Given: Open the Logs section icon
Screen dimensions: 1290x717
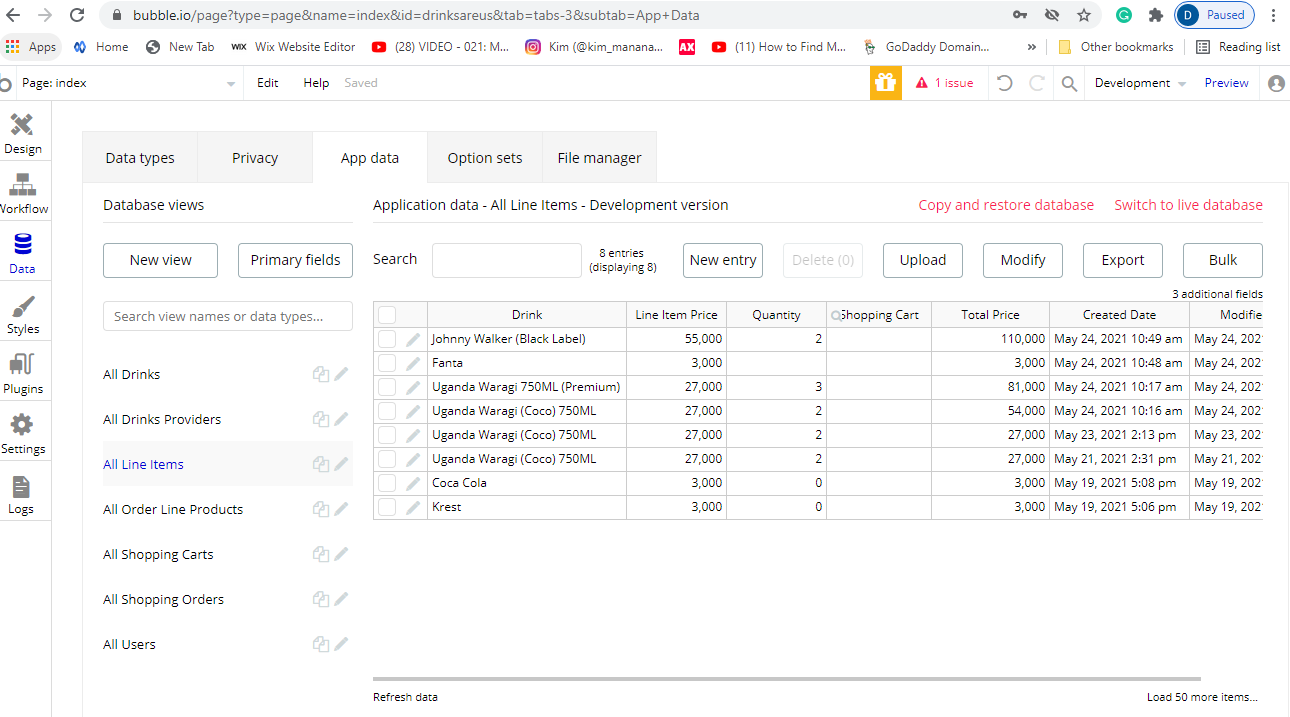Looking at the screenshot, I should (x=21, y=494).
